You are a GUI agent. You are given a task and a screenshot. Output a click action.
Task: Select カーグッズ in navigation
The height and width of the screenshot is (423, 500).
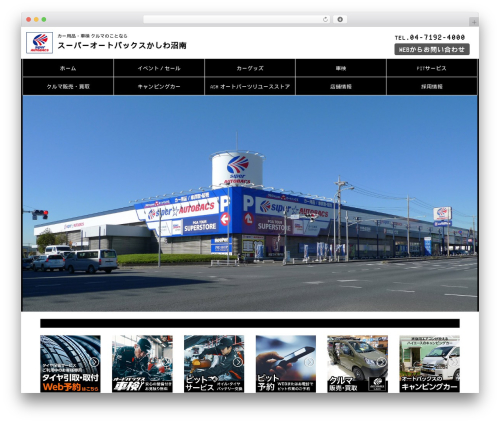coord(250,68)
